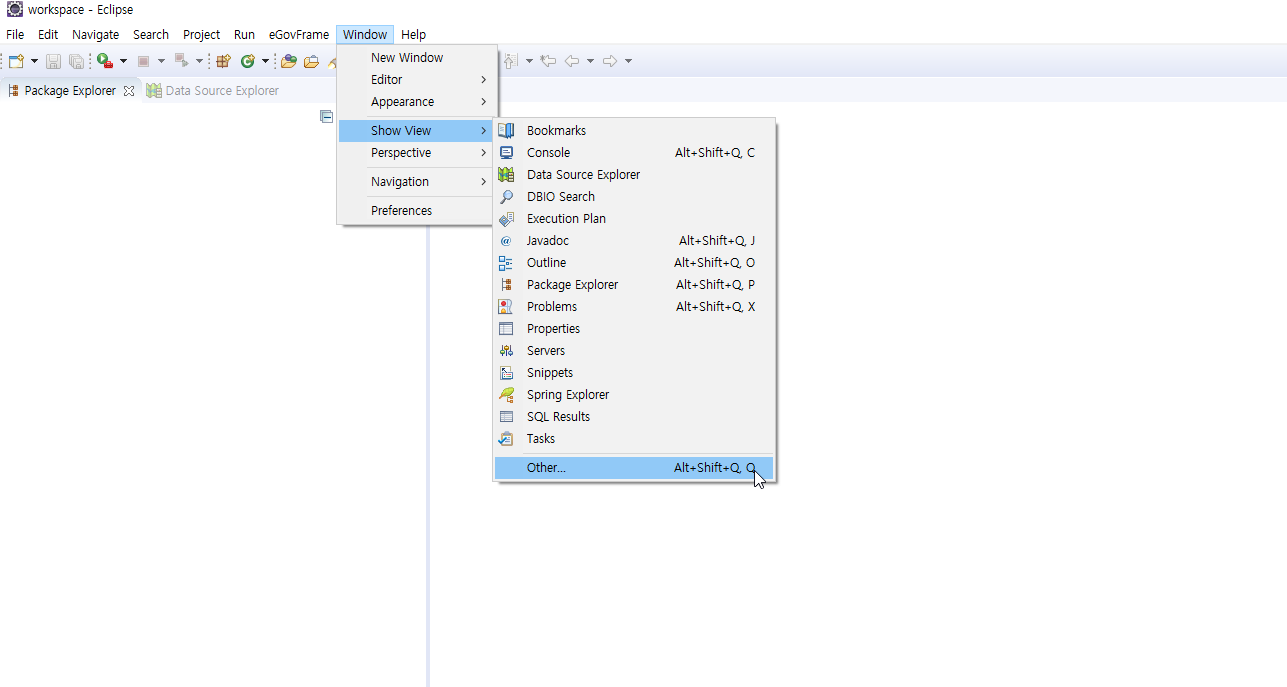Show the Servers view

[634, 351]
